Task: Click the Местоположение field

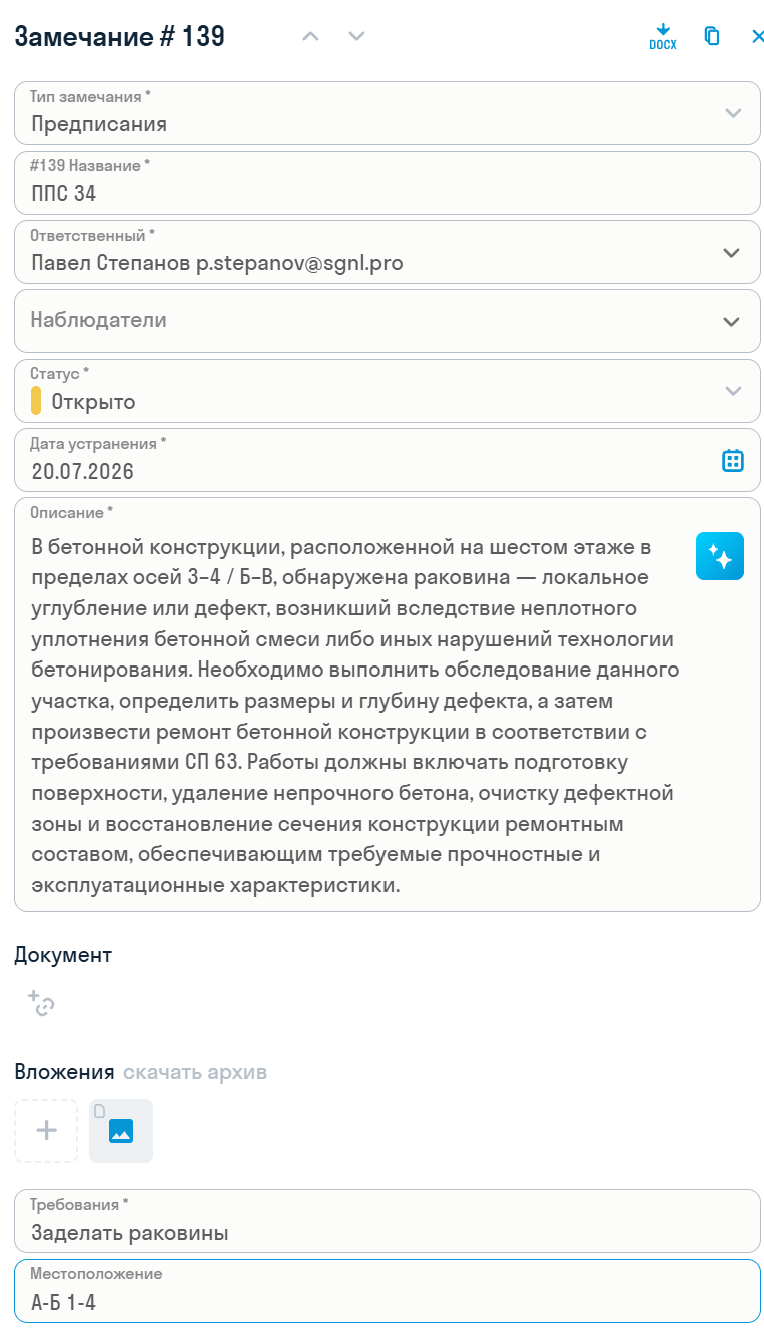Action: [x=387, y=1291]
